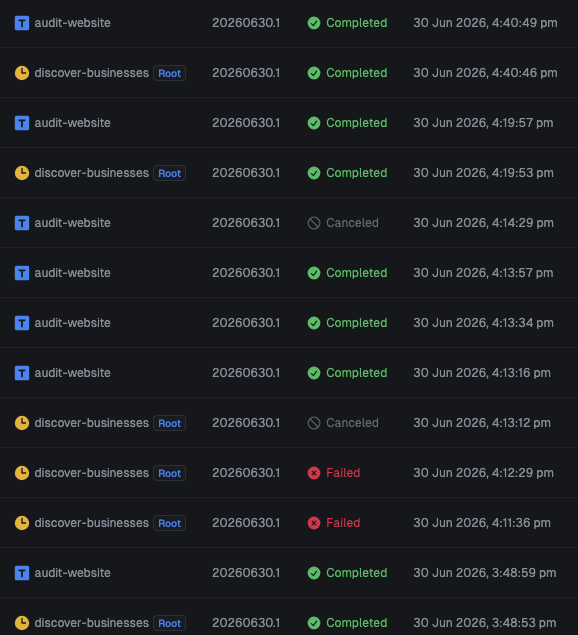Click version 20260630.1 in 3:48:53 pm row
Screen dimensions: 578x635
click(246, 623)
